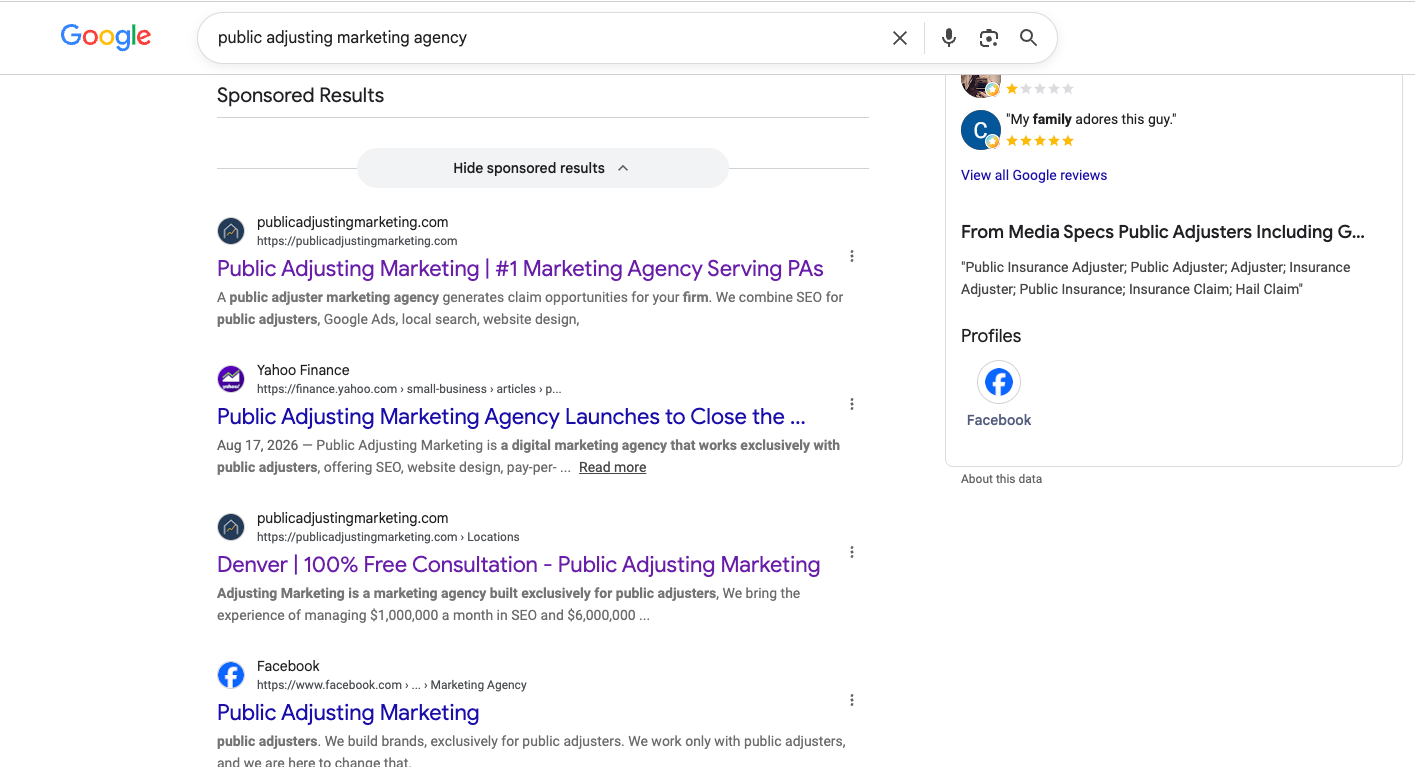Click Facebook label under Profiles
Screen dimensions: 1415x767
[999, 420]
